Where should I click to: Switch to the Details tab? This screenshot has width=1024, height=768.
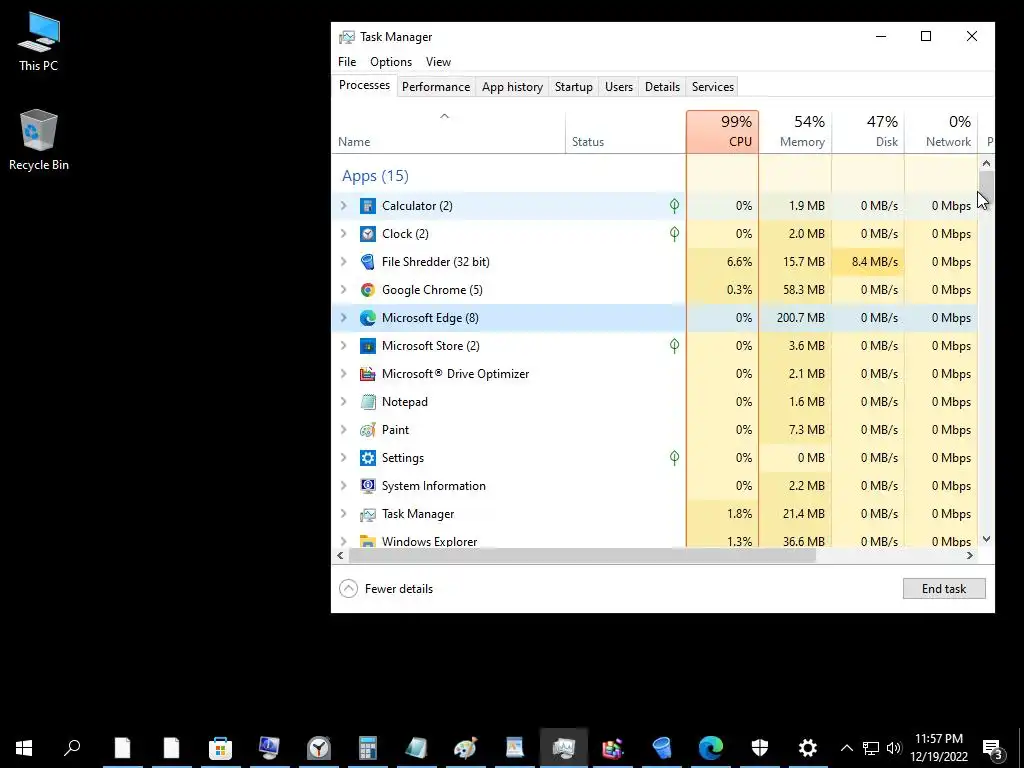(662, 87)
